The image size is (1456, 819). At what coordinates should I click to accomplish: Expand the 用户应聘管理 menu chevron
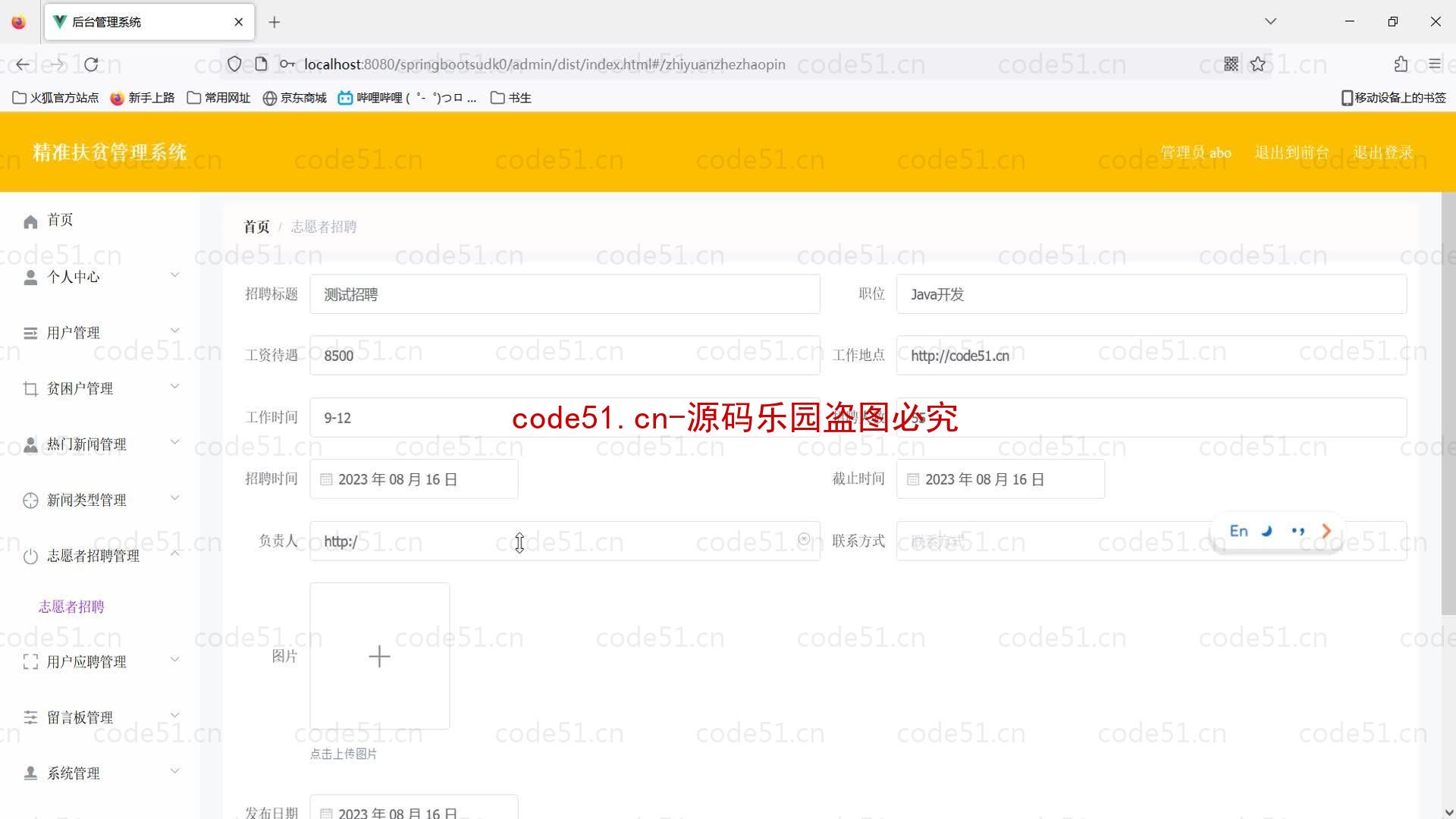click(174, 659)
